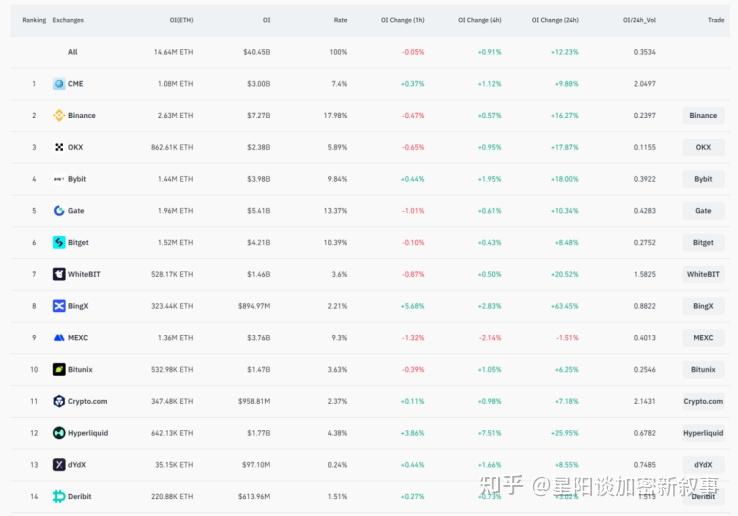Click Bitunix's 3.63% rate cell
This screenshot has height=516, width=738.
[x=337, y=370]
